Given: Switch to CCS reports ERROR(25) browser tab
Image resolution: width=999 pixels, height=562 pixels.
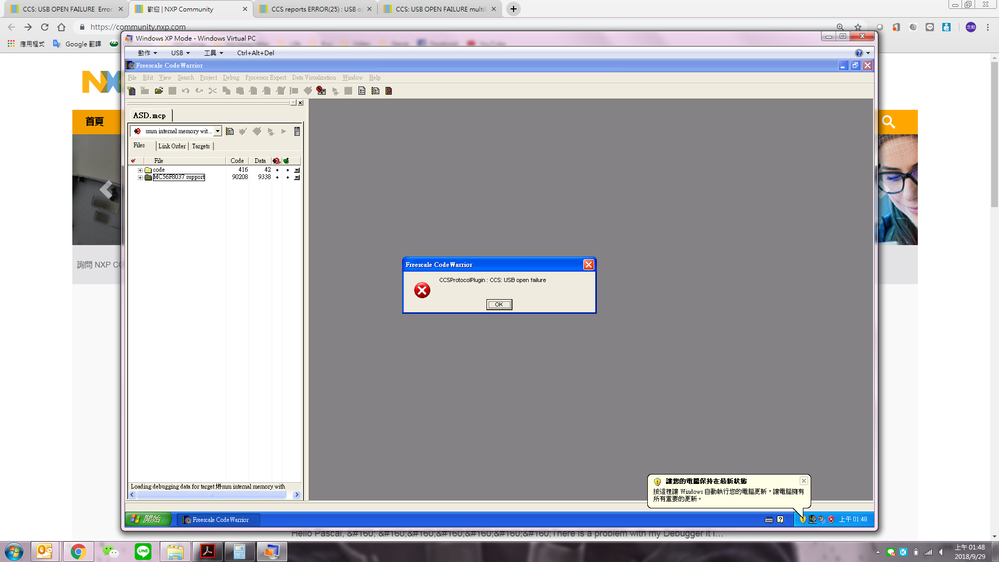Looking at the screenshot, I should coord(315,9).
